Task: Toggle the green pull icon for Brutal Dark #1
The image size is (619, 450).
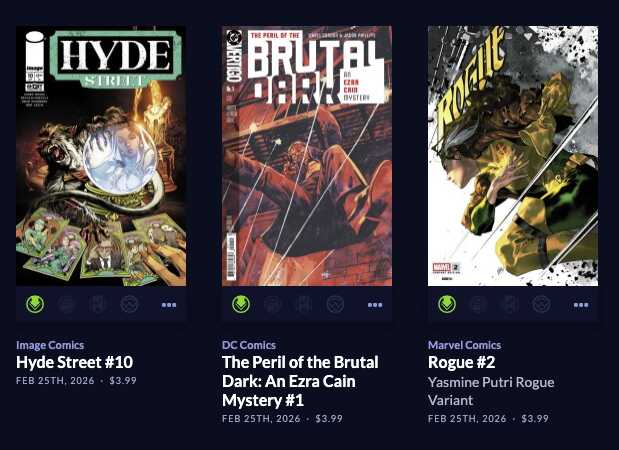Action: 241,304
